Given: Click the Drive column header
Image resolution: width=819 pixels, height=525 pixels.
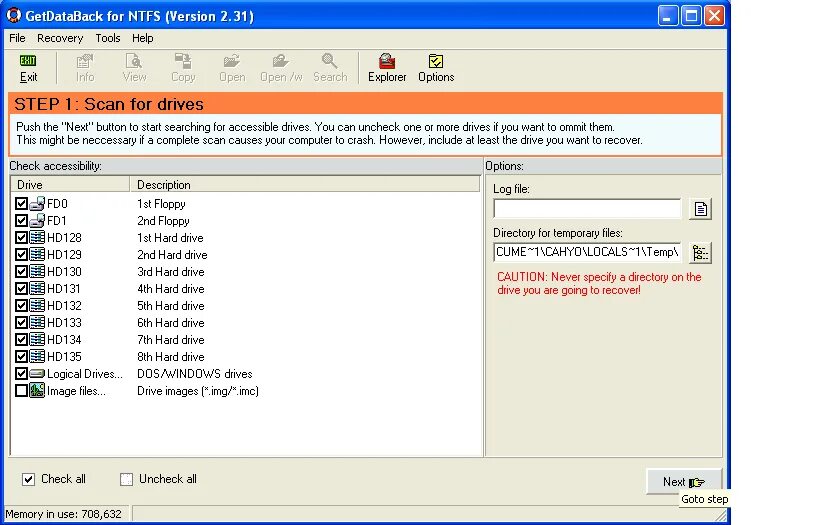Looking at the screenshot, I should coord(70,184).
